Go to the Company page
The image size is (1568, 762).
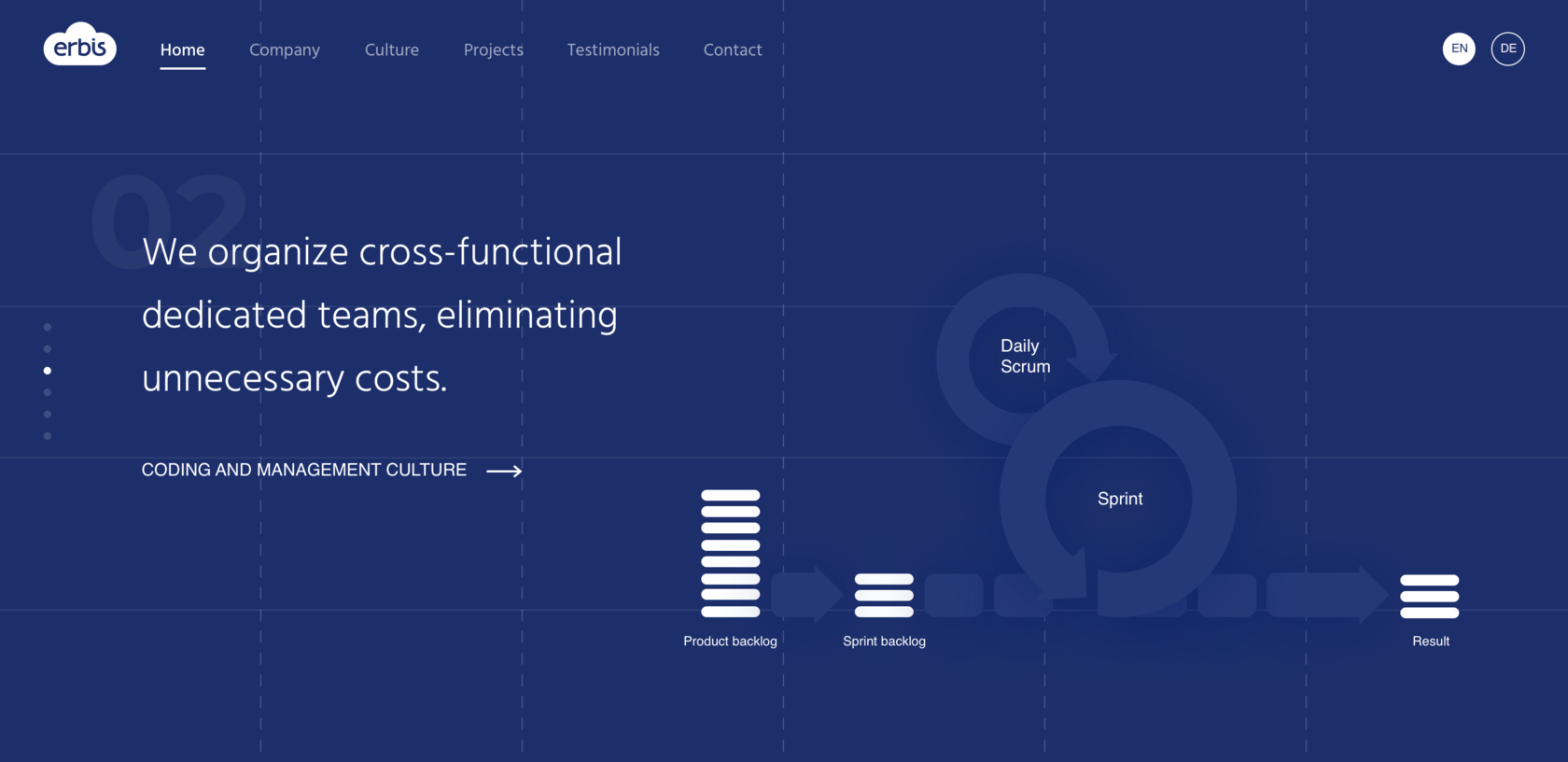285,50
